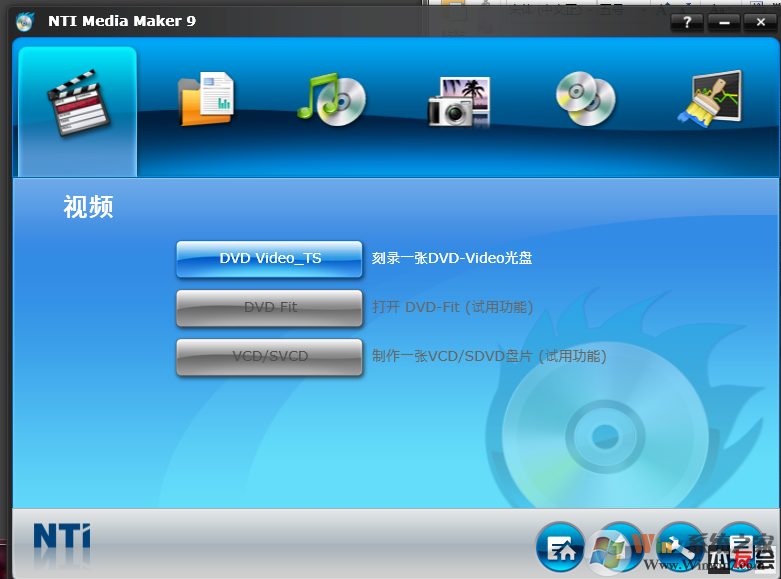781x579 pixels.
Task: Click the greyed DVD Fit button
Action: 269,307
